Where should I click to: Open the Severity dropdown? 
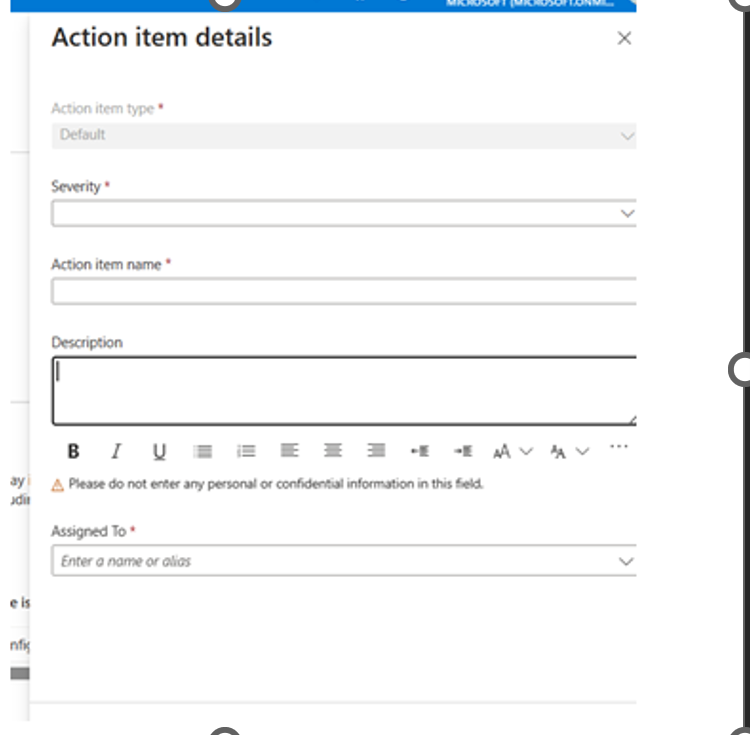point(344,213)
